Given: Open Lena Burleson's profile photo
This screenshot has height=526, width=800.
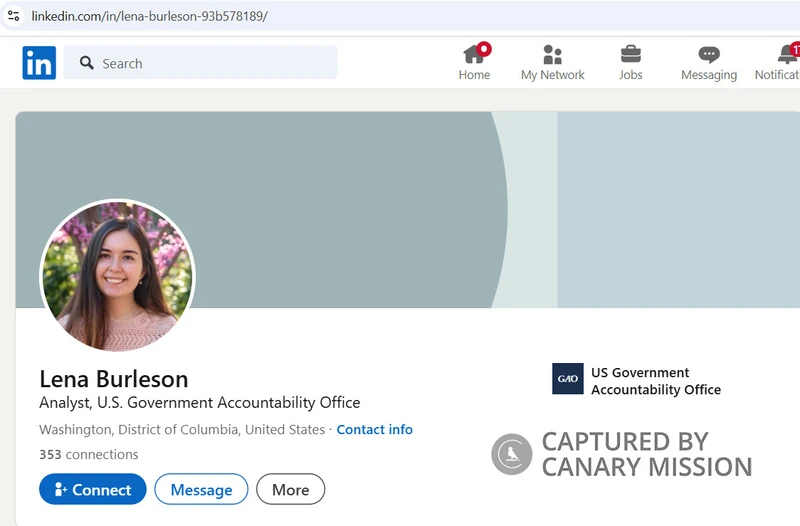Looking at the screenshot, I should pos(117,275).
